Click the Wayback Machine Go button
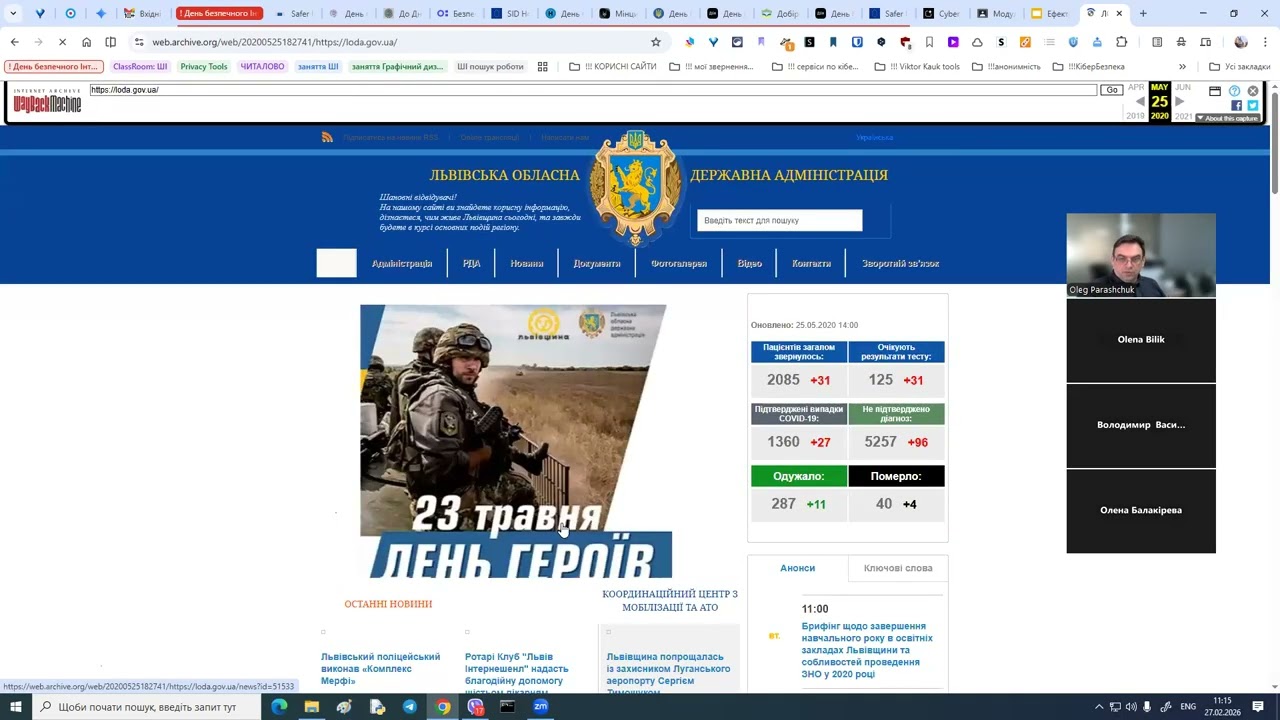The image size is (1280, 720). (x=1111, y=90)
